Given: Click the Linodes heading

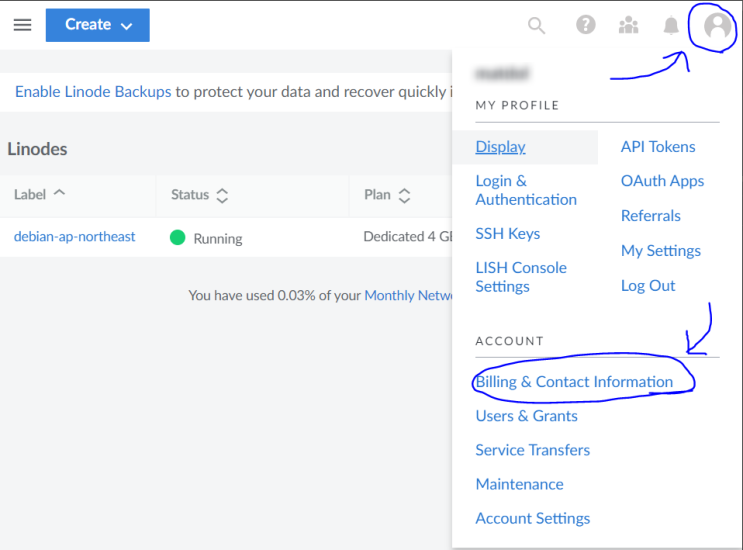Looking at the screenshot, I should (37, 149).
